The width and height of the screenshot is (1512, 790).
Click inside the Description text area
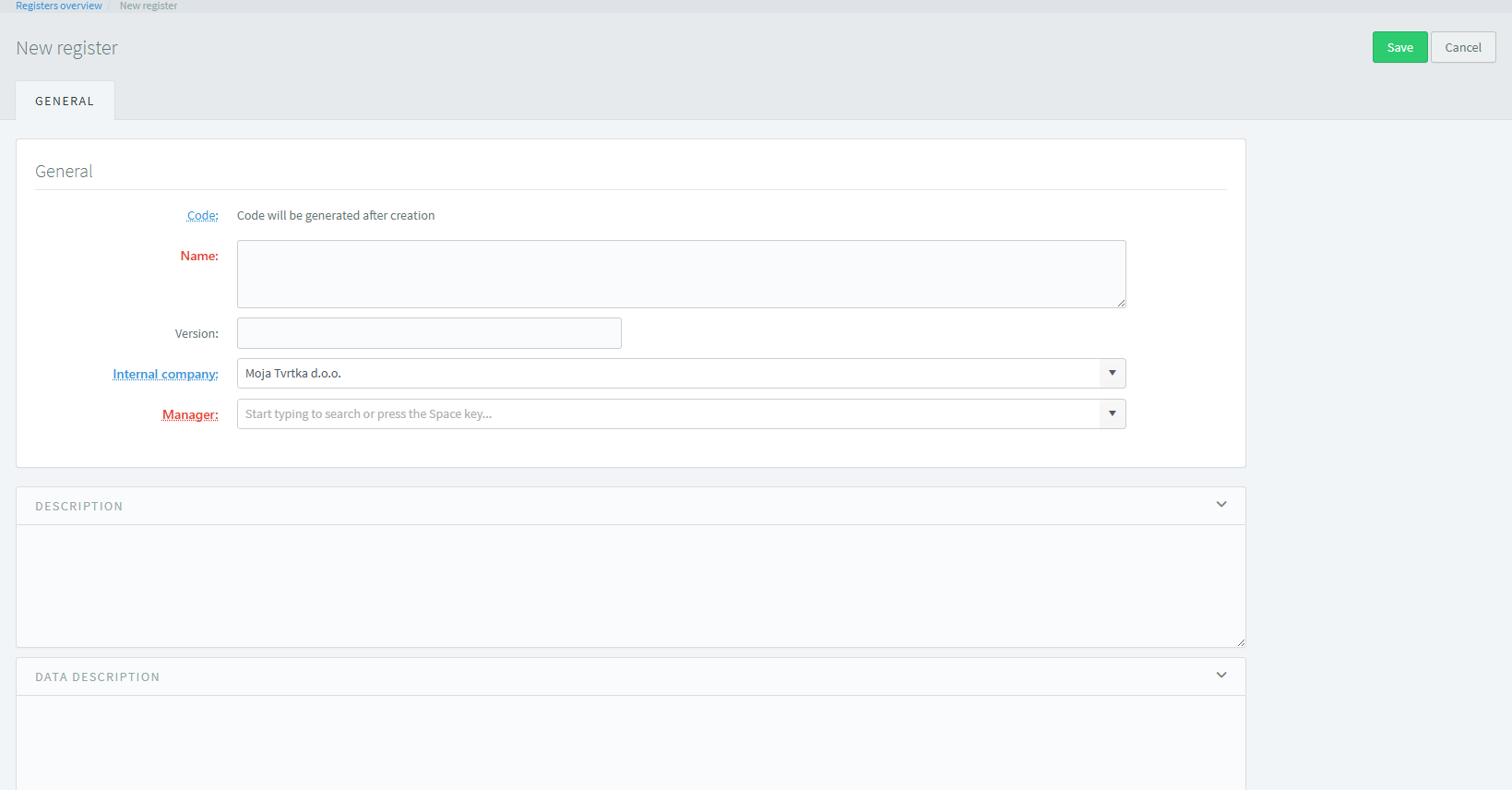pyautogui.click(x=630, y=585)
